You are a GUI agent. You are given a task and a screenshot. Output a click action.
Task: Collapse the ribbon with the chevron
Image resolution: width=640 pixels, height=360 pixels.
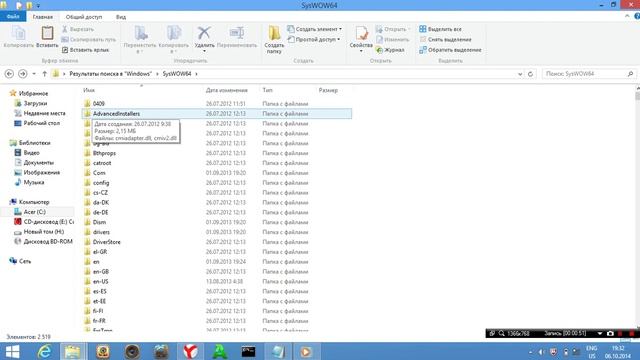click(x=627, y=16)
